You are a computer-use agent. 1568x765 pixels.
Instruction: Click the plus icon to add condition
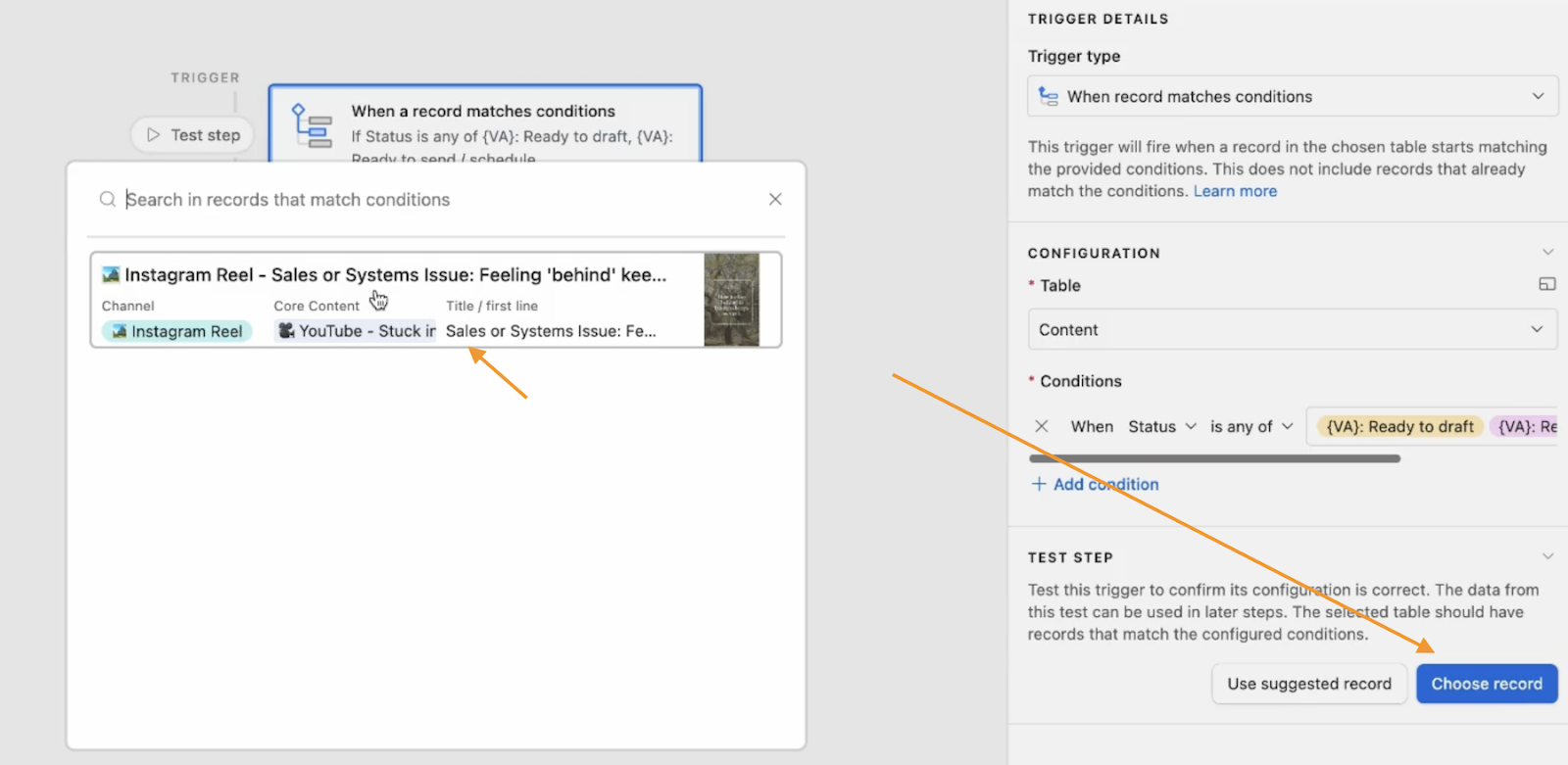1039,484
